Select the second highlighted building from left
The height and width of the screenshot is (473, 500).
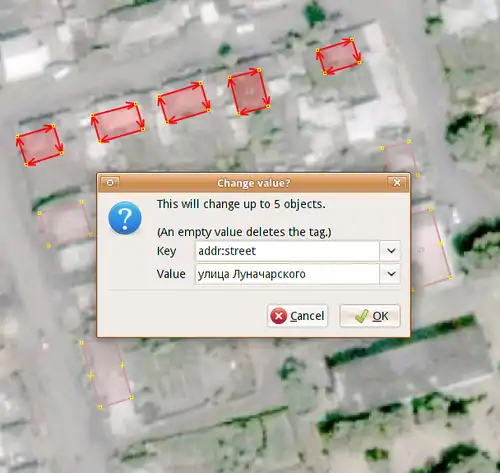(x=117, y=122)
